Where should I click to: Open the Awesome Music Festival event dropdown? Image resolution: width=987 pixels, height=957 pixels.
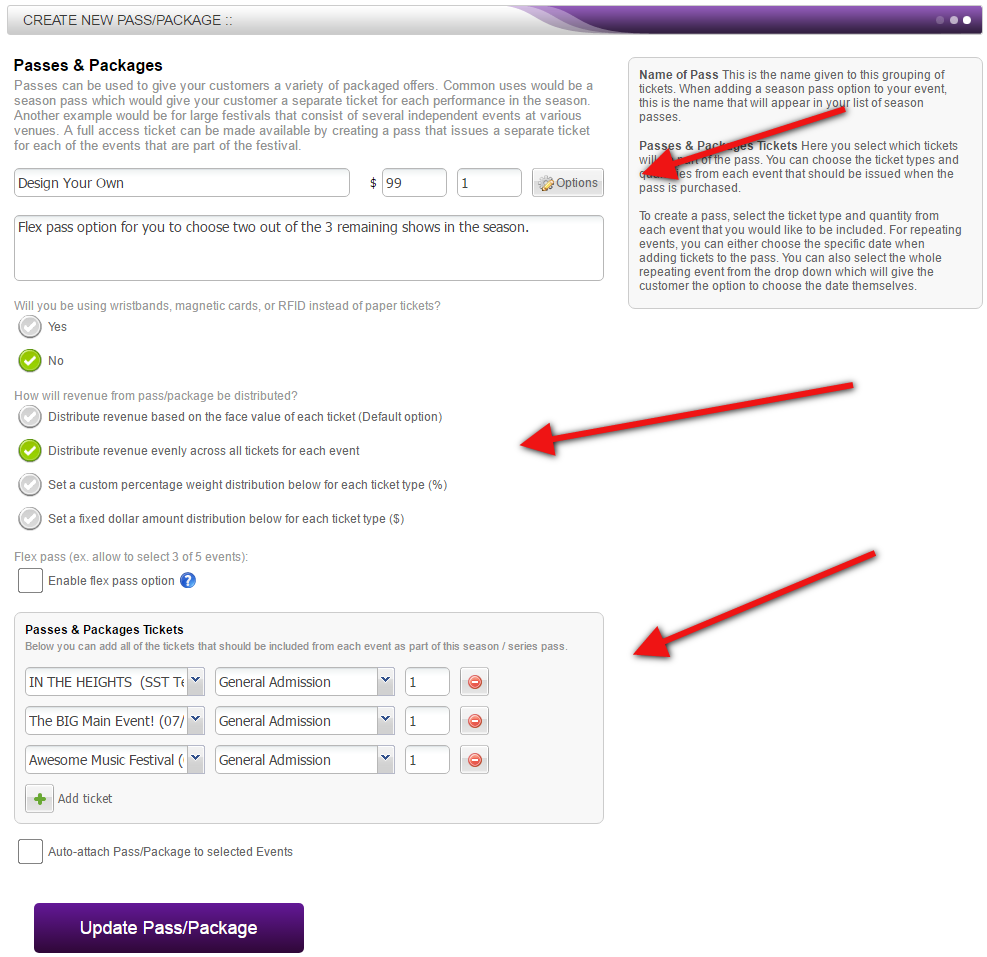(195, 759)
